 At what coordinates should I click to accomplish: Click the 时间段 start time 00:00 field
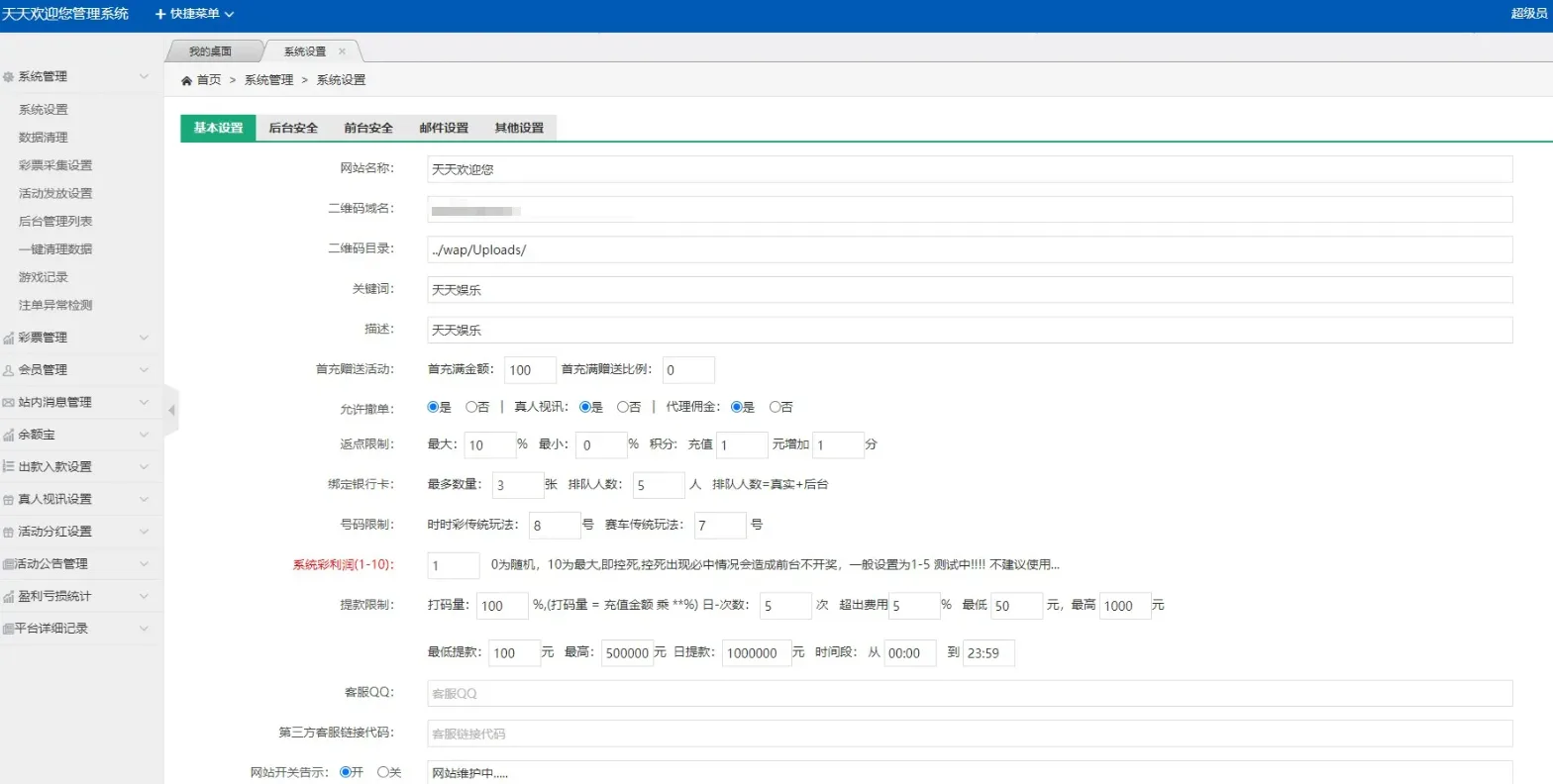click(x=909, y=653)
